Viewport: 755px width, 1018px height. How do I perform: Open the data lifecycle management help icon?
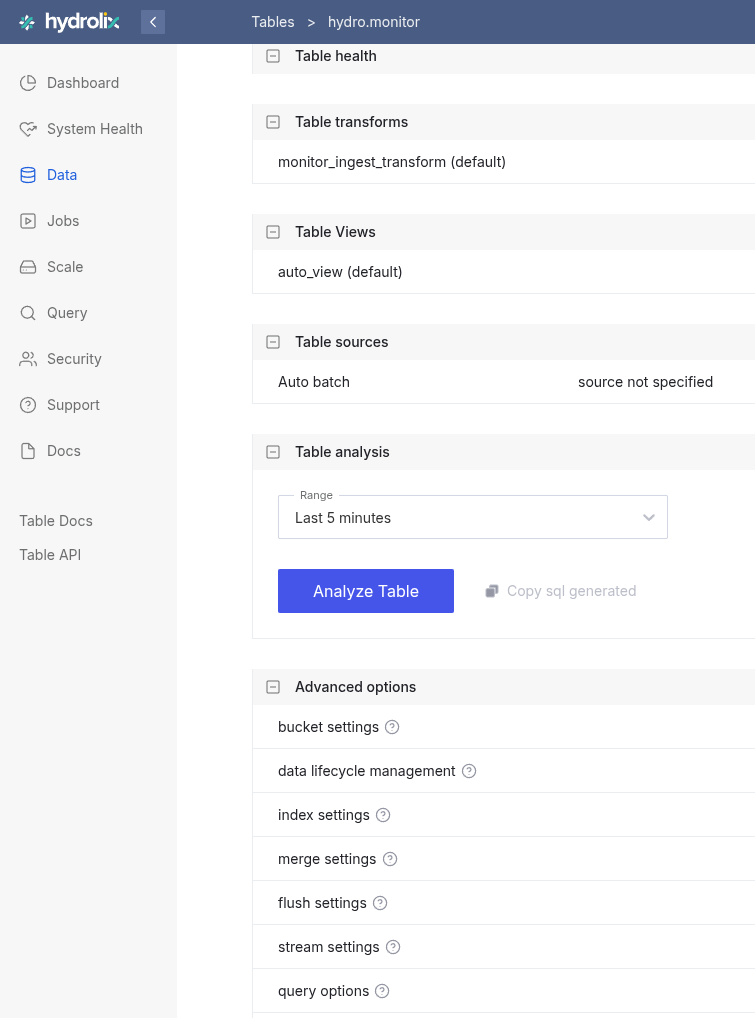(468, 771)
